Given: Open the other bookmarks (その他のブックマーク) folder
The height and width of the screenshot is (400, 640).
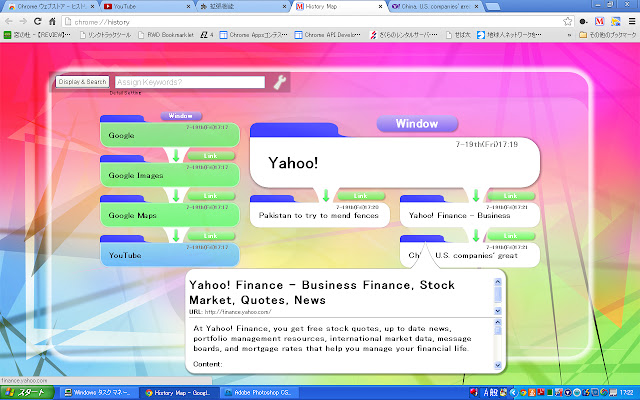Looking at the screenshot, I should (x=608, y=35).
